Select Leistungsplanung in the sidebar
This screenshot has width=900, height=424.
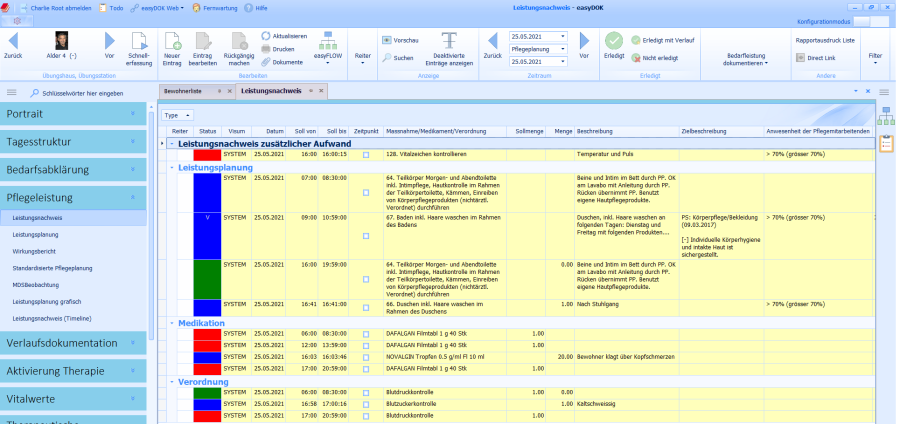point(36,233)
